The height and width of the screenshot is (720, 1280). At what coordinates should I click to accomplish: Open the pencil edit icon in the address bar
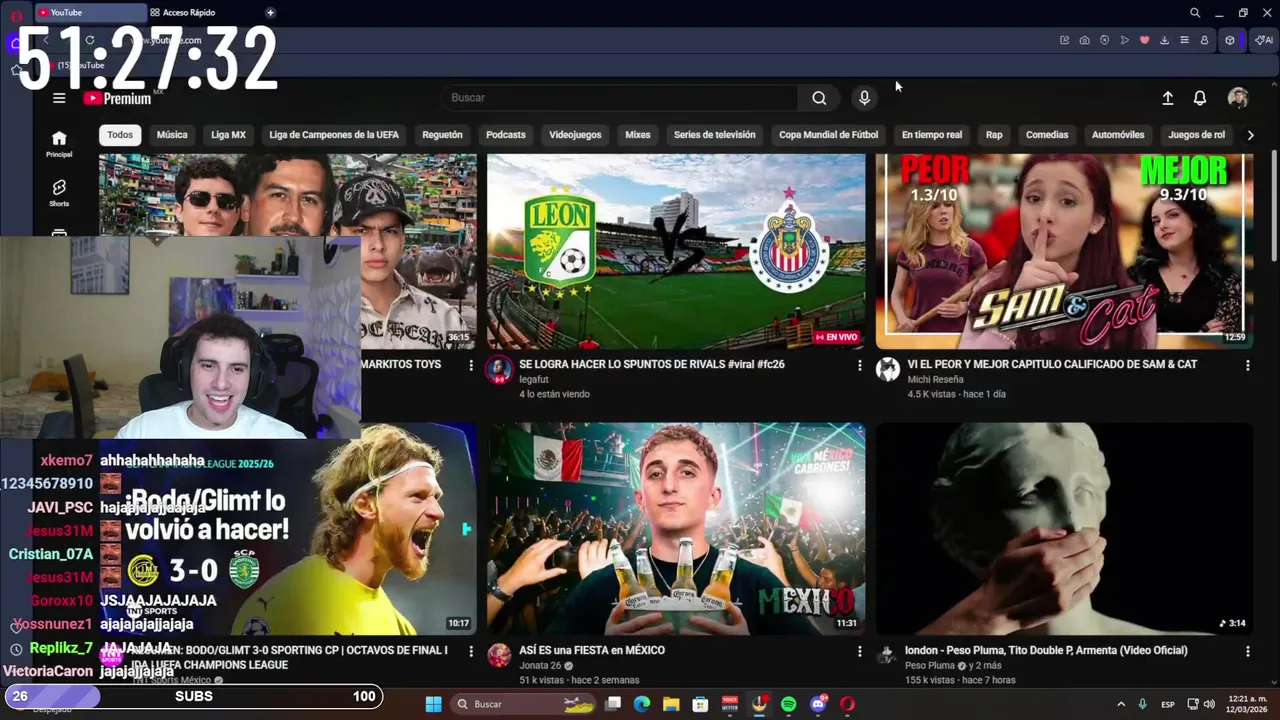tap(1064, 40)
